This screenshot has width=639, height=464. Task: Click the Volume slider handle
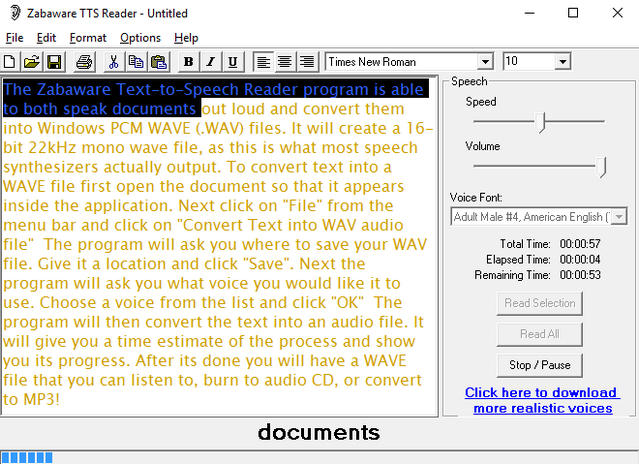602,167
